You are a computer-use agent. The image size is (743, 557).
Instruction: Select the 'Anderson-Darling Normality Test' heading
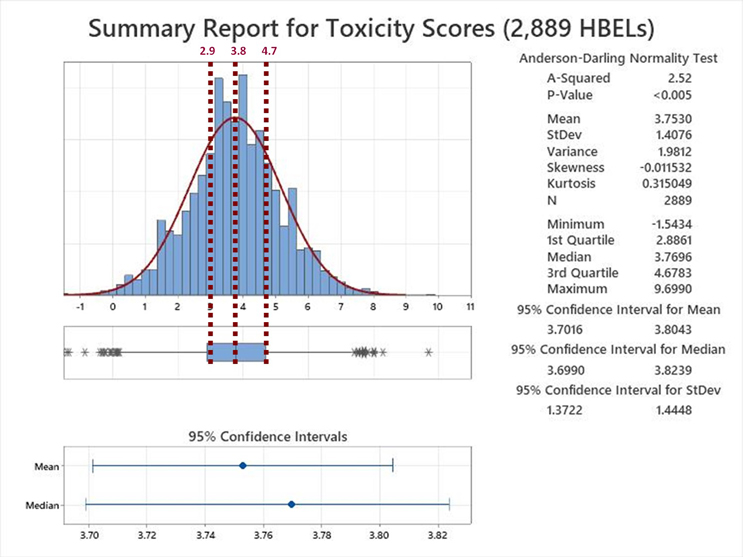point(618,58)
